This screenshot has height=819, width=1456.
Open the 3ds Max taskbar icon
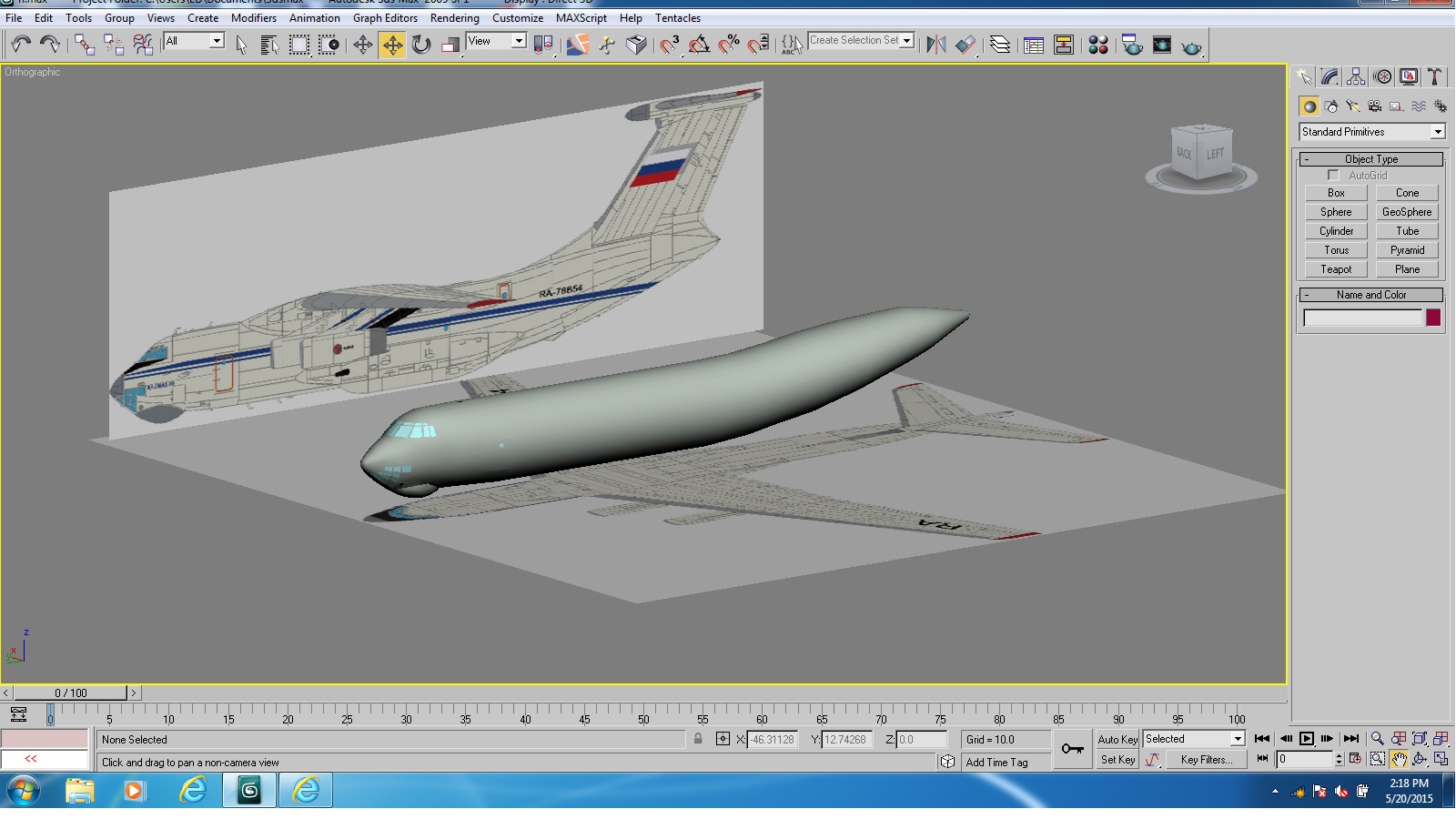249,791
